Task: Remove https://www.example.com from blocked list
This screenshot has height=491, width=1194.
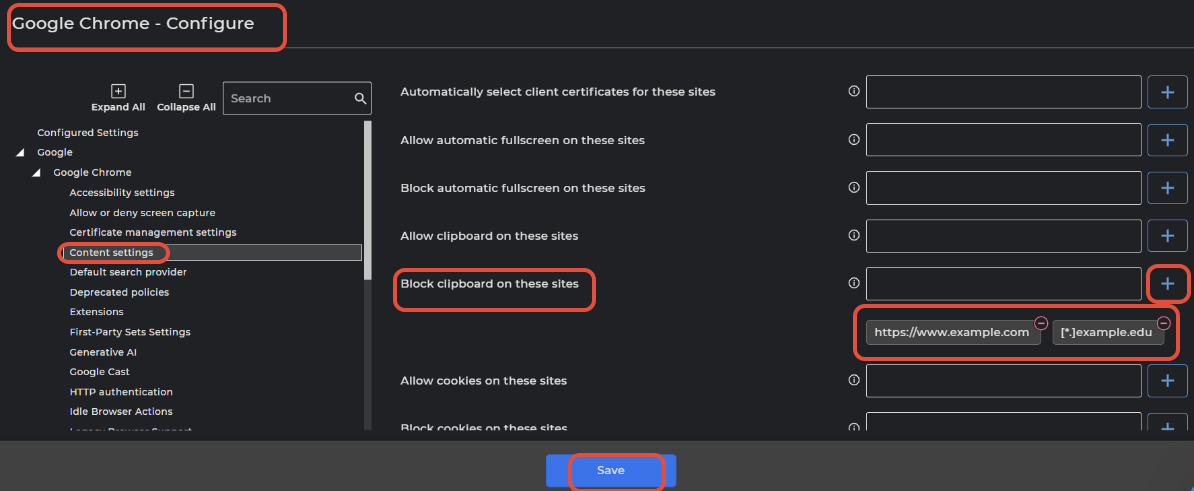Action: point(1040,322)
